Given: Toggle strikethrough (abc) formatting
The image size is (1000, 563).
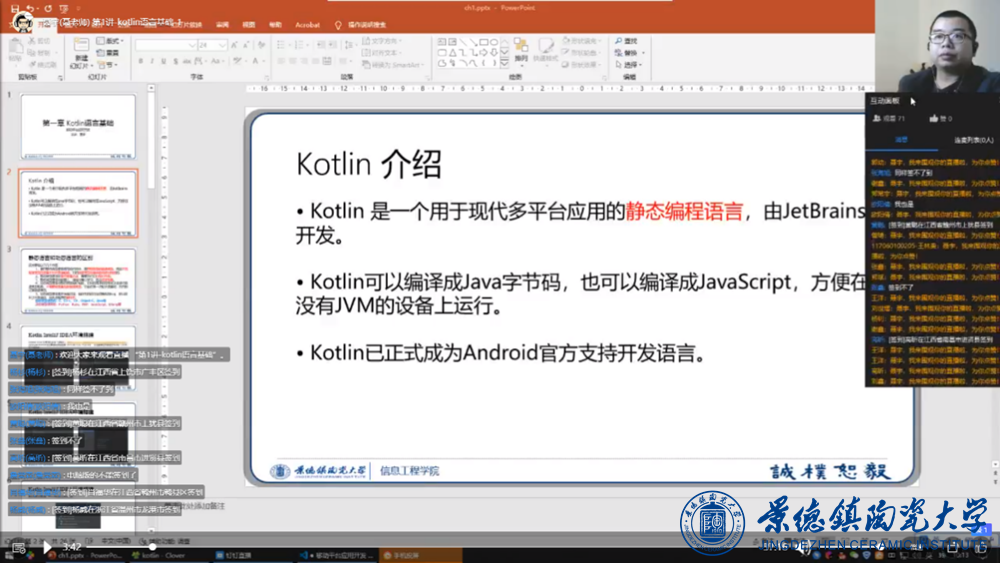Looking at the screenshot, I should coord(187,61).
